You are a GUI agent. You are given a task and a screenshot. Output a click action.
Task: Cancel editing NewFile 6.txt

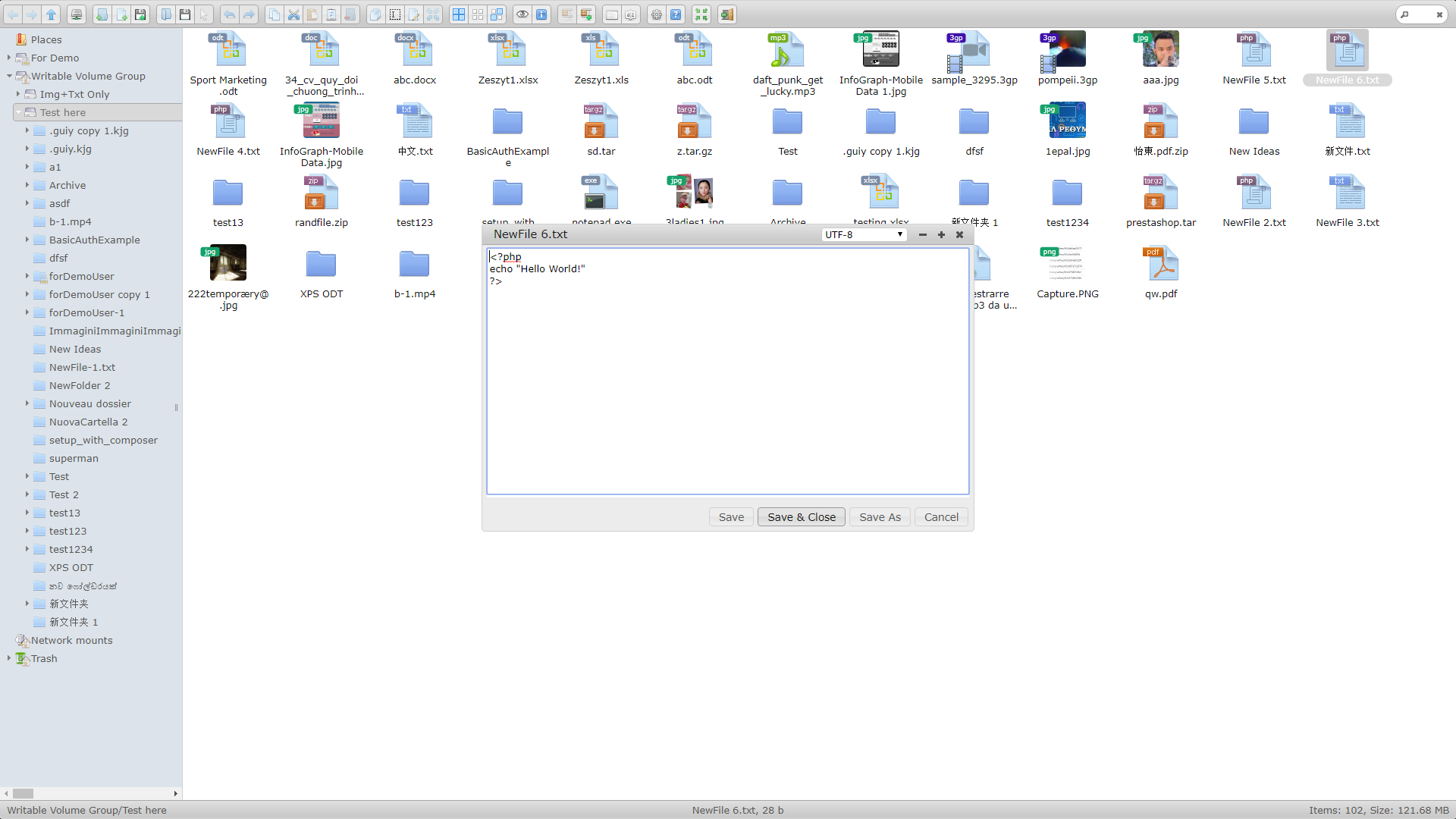pyautogui.click(x=941, y=517)
